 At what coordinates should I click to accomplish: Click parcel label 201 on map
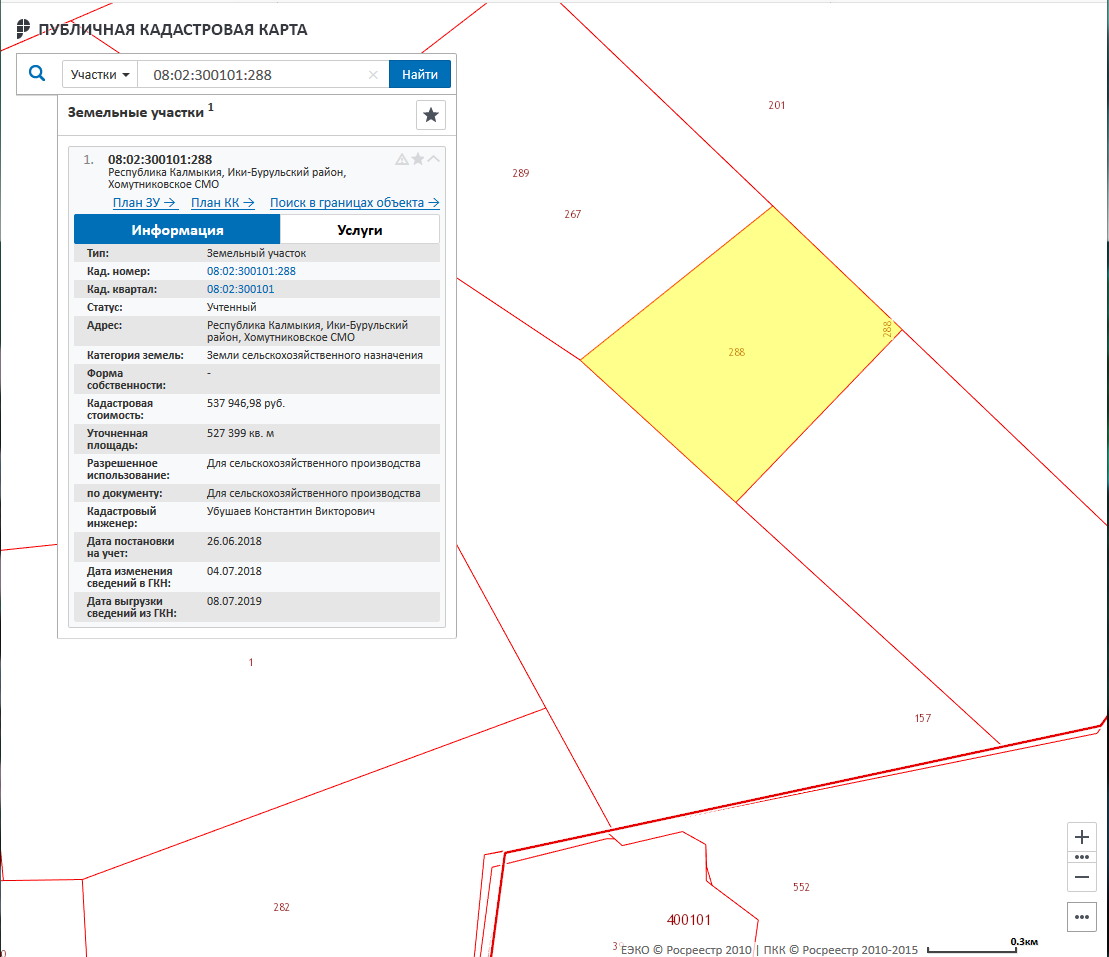tap(777, 105)
